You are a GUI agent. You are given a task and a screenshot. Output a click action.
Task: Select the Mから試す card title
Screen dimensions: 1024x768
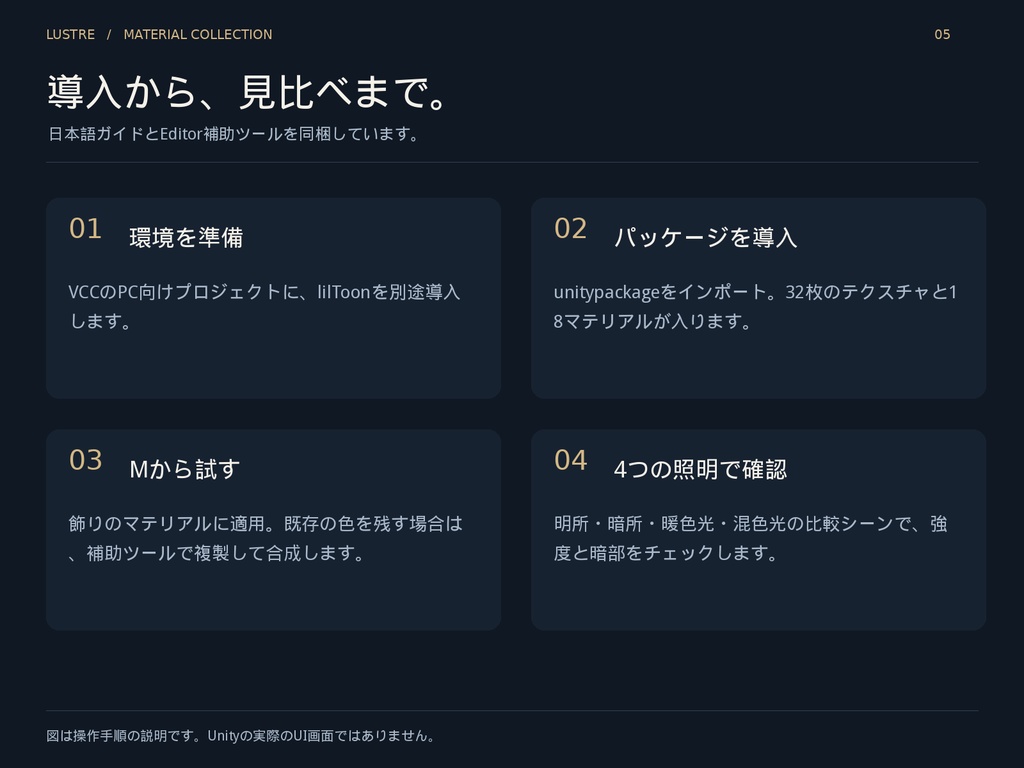185,469
